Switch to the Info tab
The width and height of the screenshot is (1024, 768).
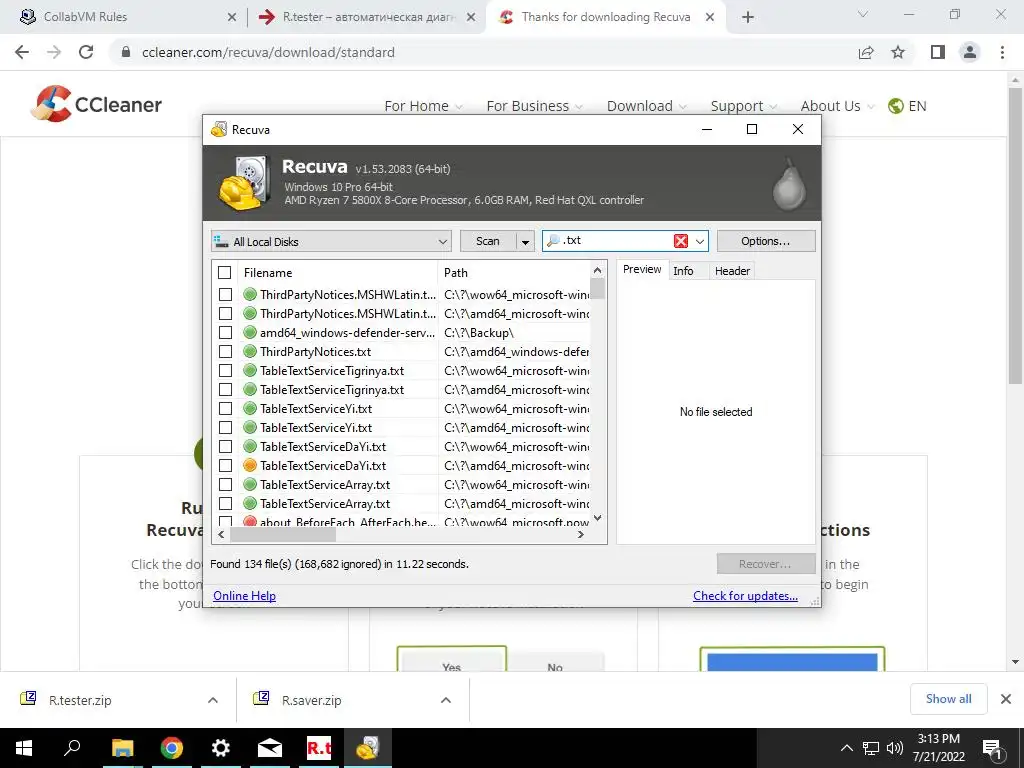[683, 270]
